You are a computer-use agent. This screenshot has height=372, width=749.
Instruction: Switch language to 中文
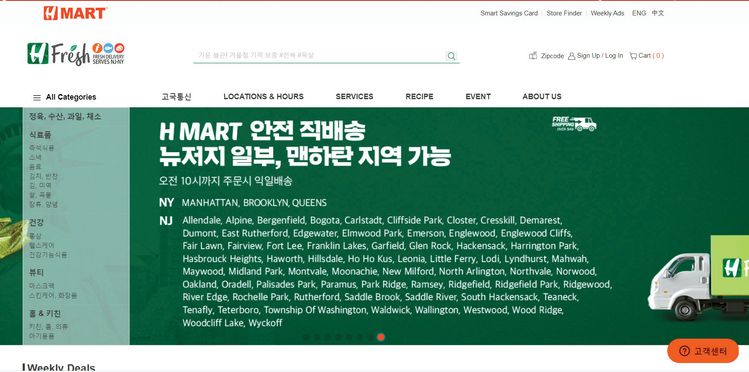pyautogui.click(x=658, y=13)
